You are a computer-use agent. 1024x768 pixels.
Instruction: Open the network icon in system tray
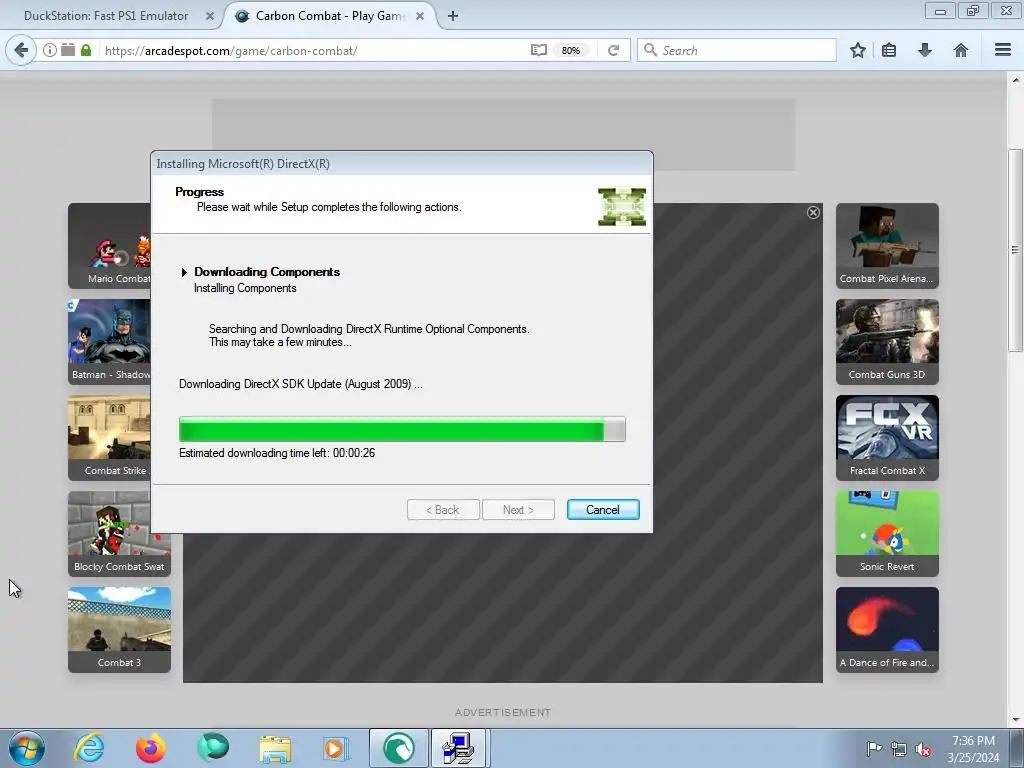[899, 749]
